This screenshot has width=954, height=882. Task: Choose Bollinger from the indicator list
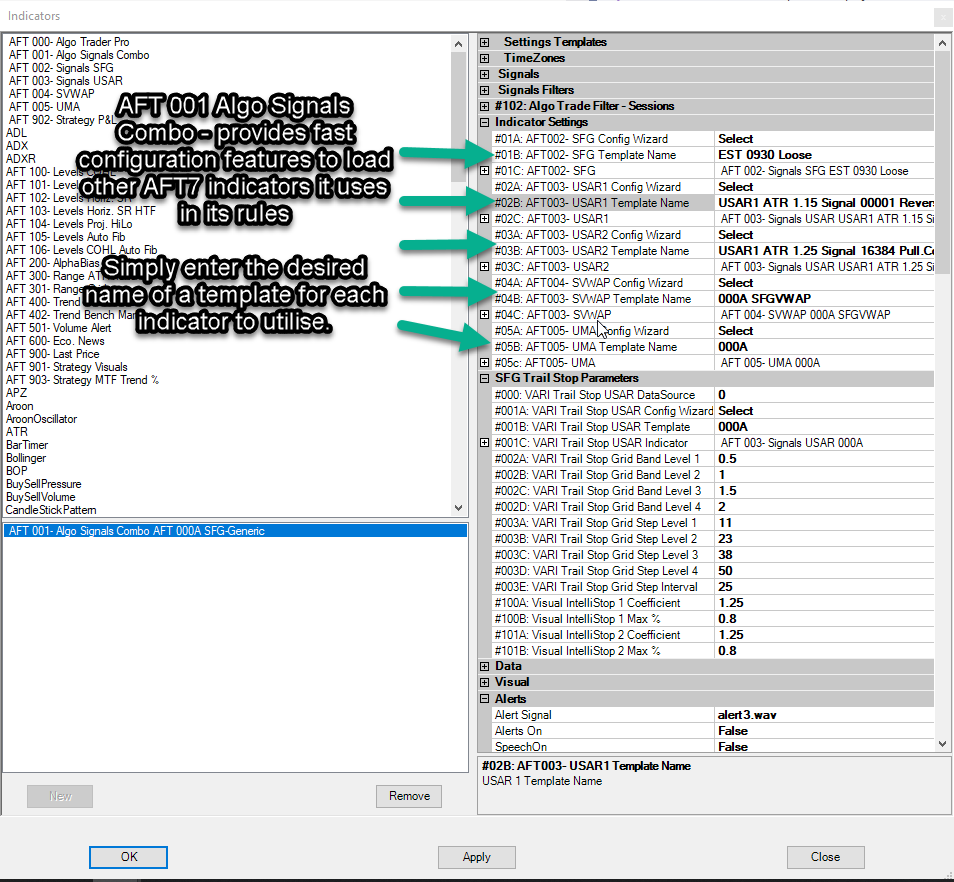pos(26,458)
